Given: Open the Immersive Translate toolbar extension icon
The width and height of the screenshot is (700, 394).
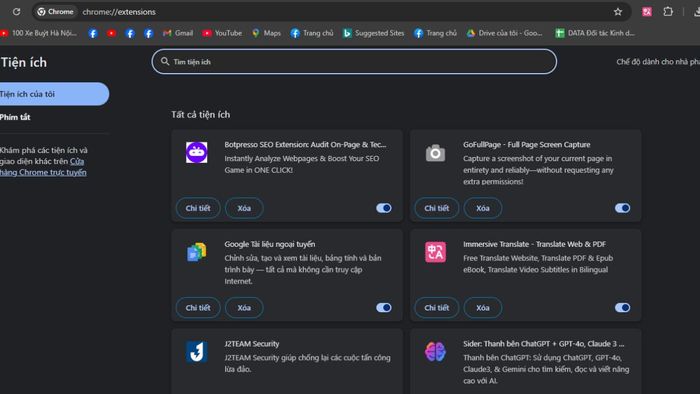Looking at the screenshot, I should coord(646,12).
